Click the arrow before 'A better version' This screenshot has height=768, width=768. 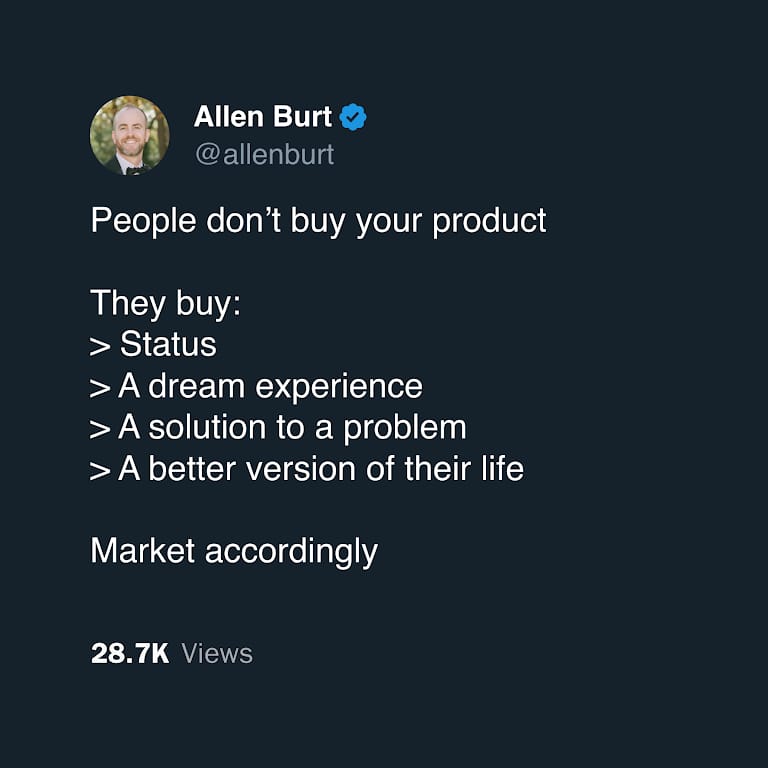[x=100, y=471]
